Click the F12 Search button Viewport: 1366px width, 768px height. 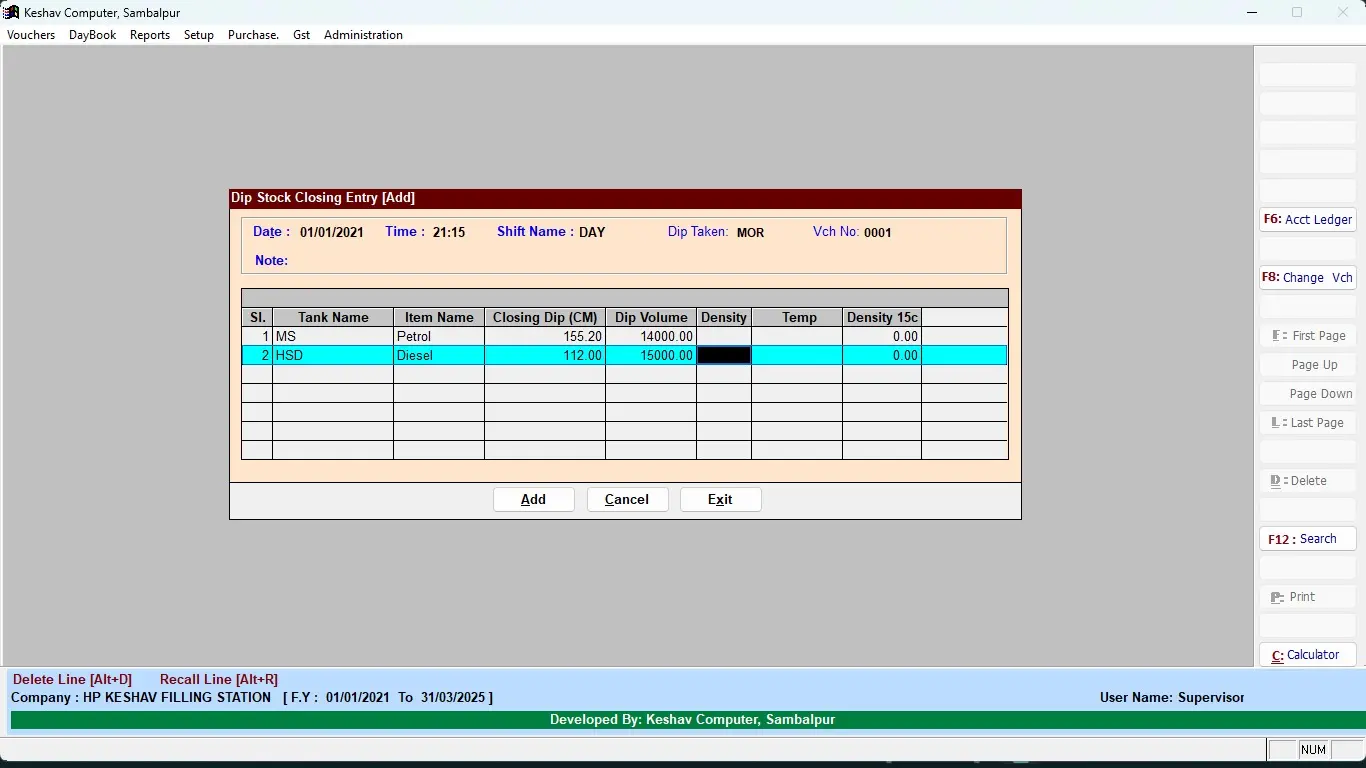(x=1308, y=538)
